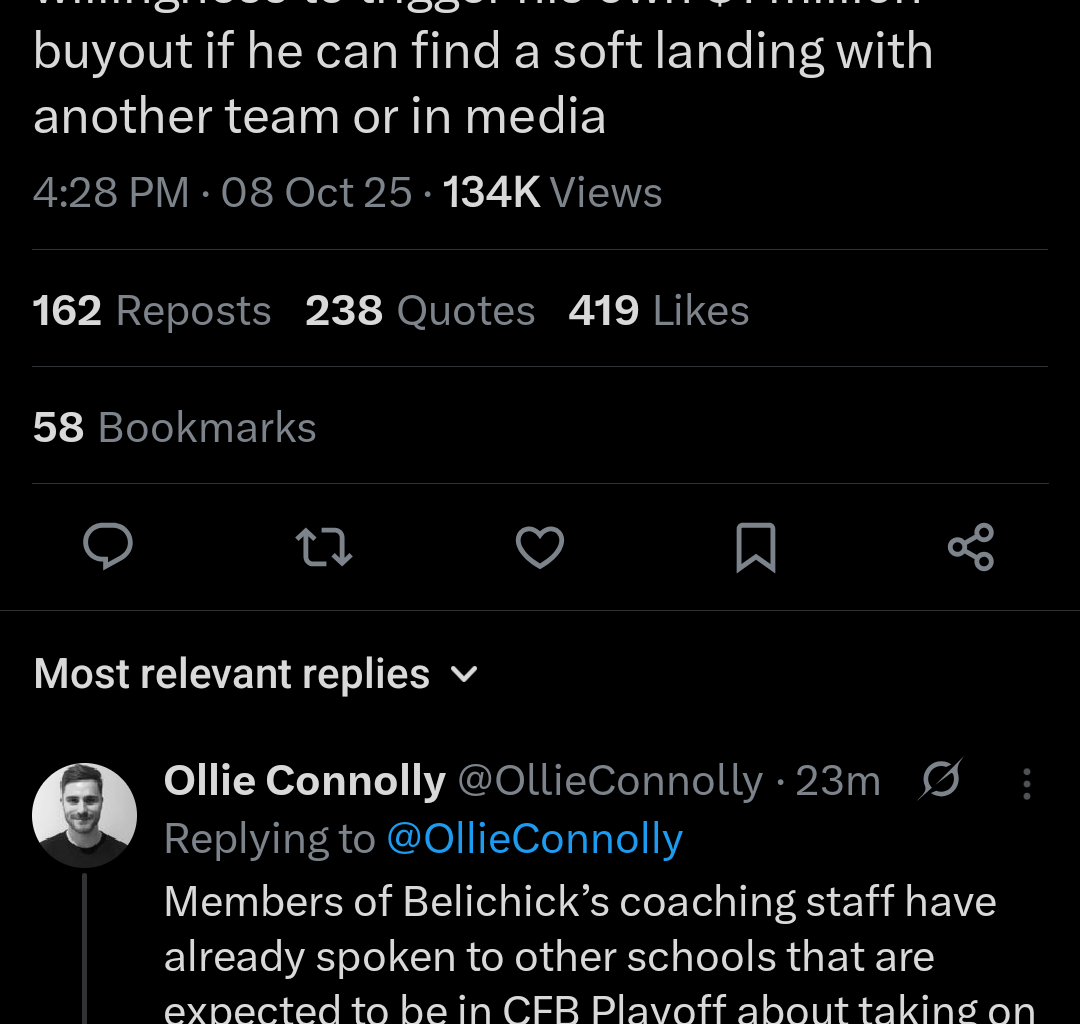Open the three-dot menu on the reply
The height and width of the screenshot is (1024, 1080).
1026,783
